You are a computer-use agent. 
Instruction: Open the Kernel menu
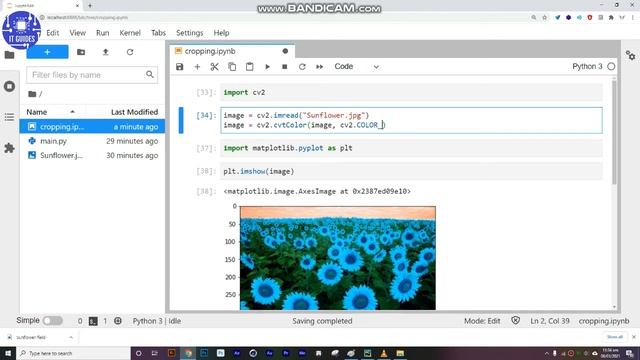point(130,33)
